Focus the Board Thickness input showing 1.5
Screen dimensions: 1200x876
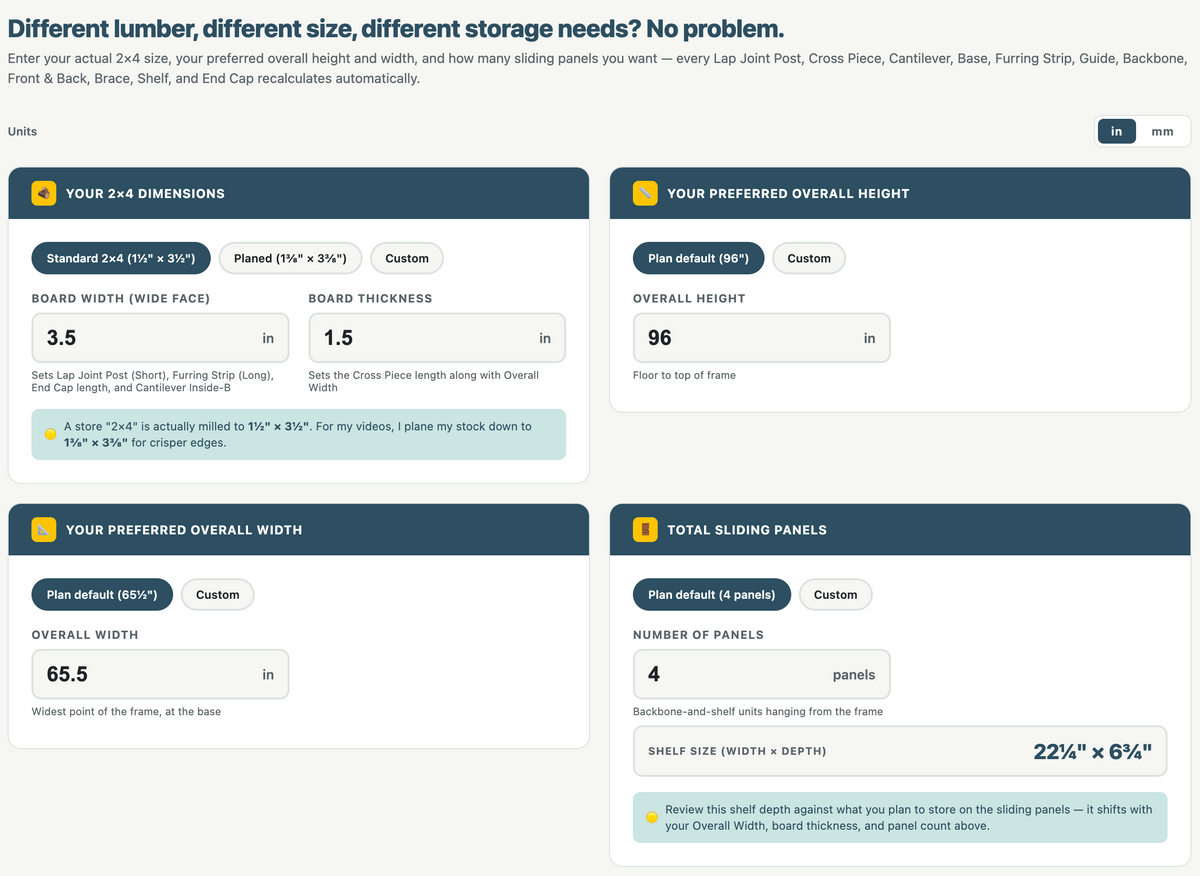tap(437, 338)
